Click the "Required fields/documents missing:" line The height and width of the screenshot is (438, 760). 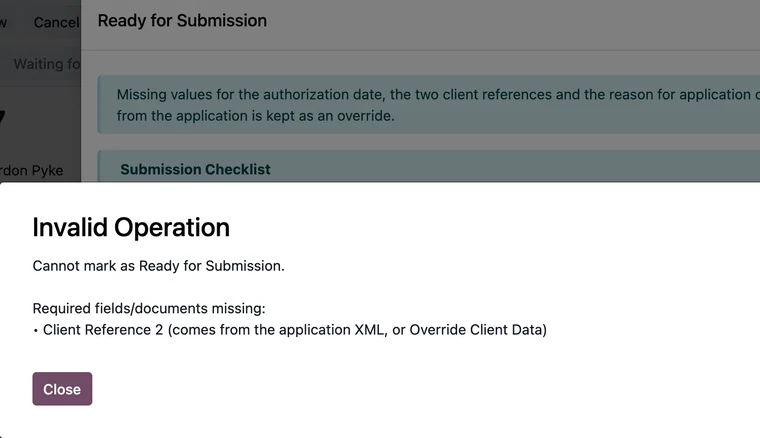tap(149, 309)
